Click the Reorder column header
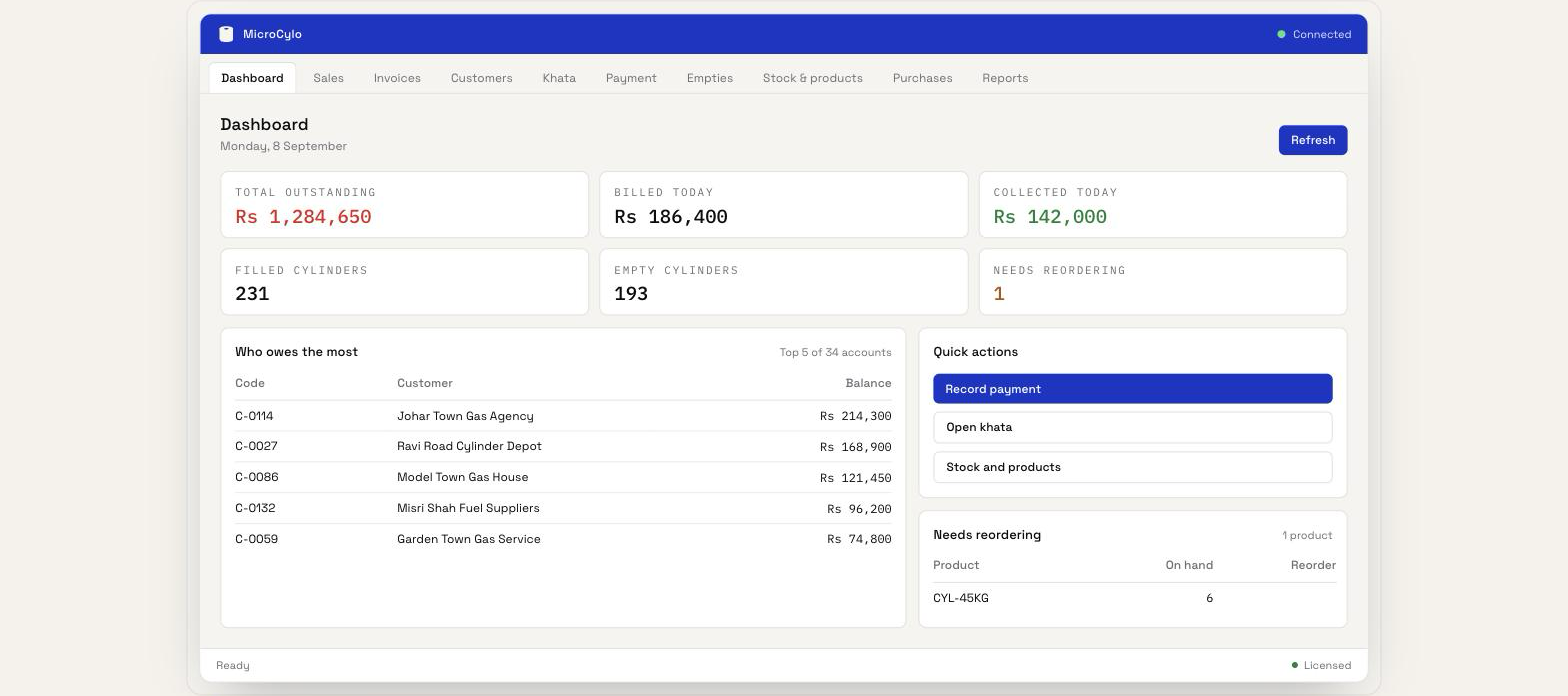The width and height of the screenshot is (1568, 696). pos(1313,565)
